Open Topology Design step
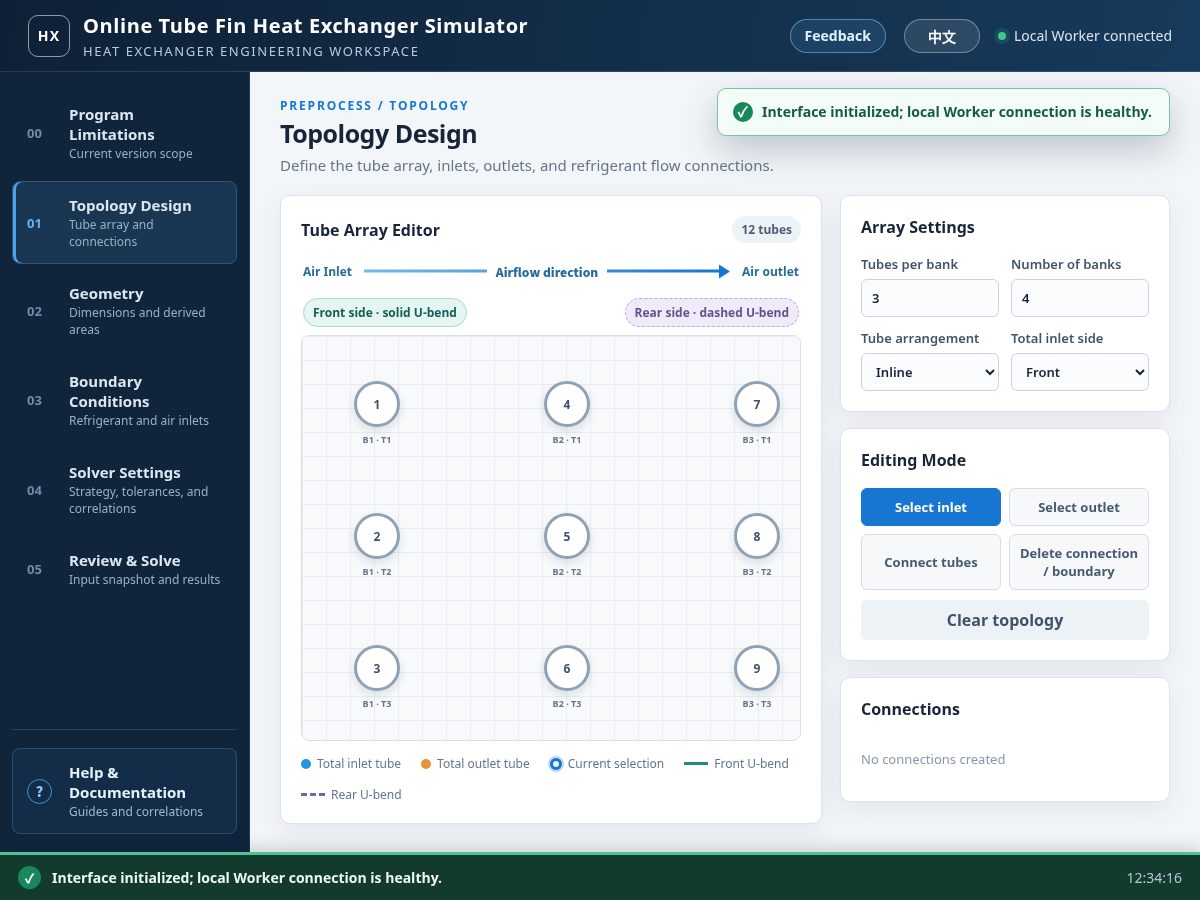 tap(125, 223)
